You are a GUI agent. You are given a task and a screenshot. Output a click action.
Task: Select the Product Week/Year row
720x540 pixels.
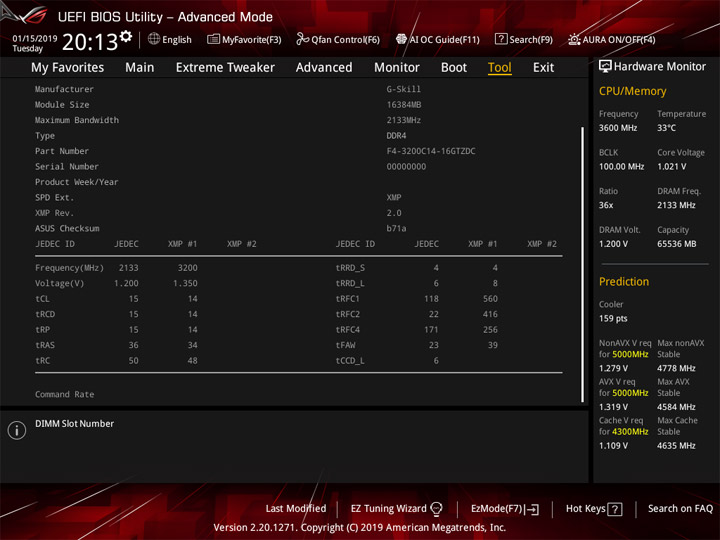point(298,182)
